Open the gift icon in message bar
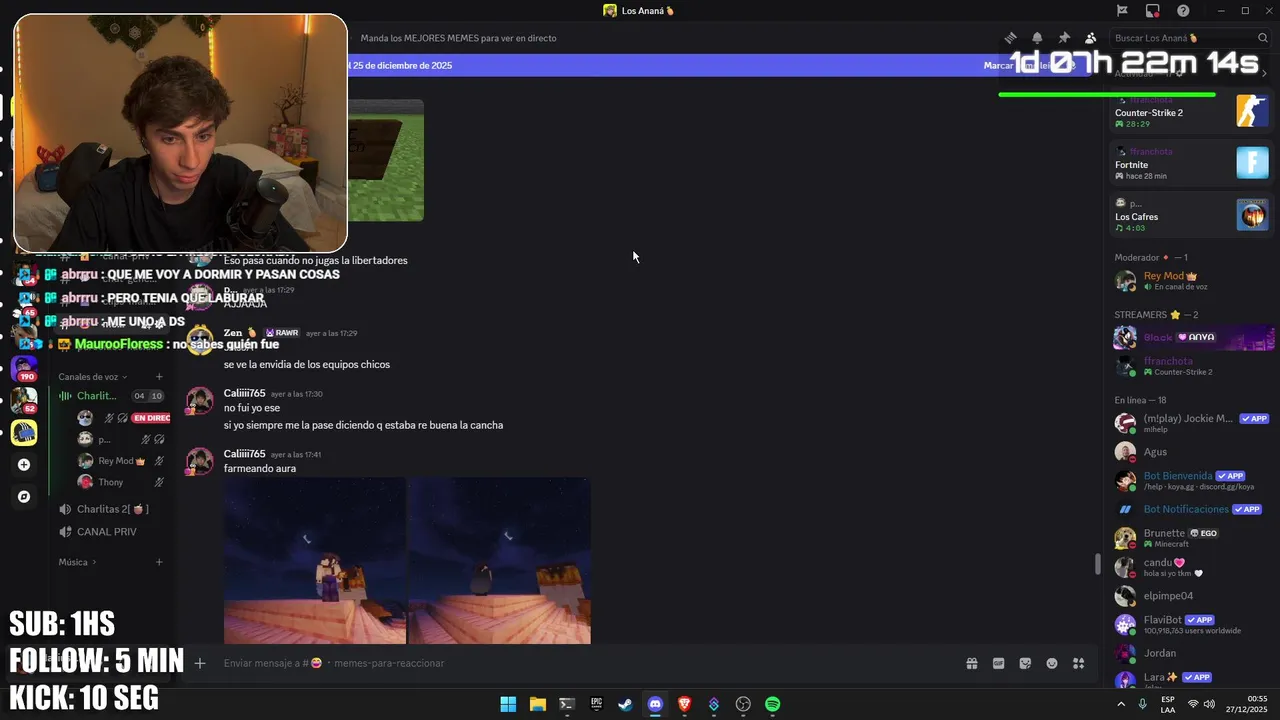 tap(971, 663)
